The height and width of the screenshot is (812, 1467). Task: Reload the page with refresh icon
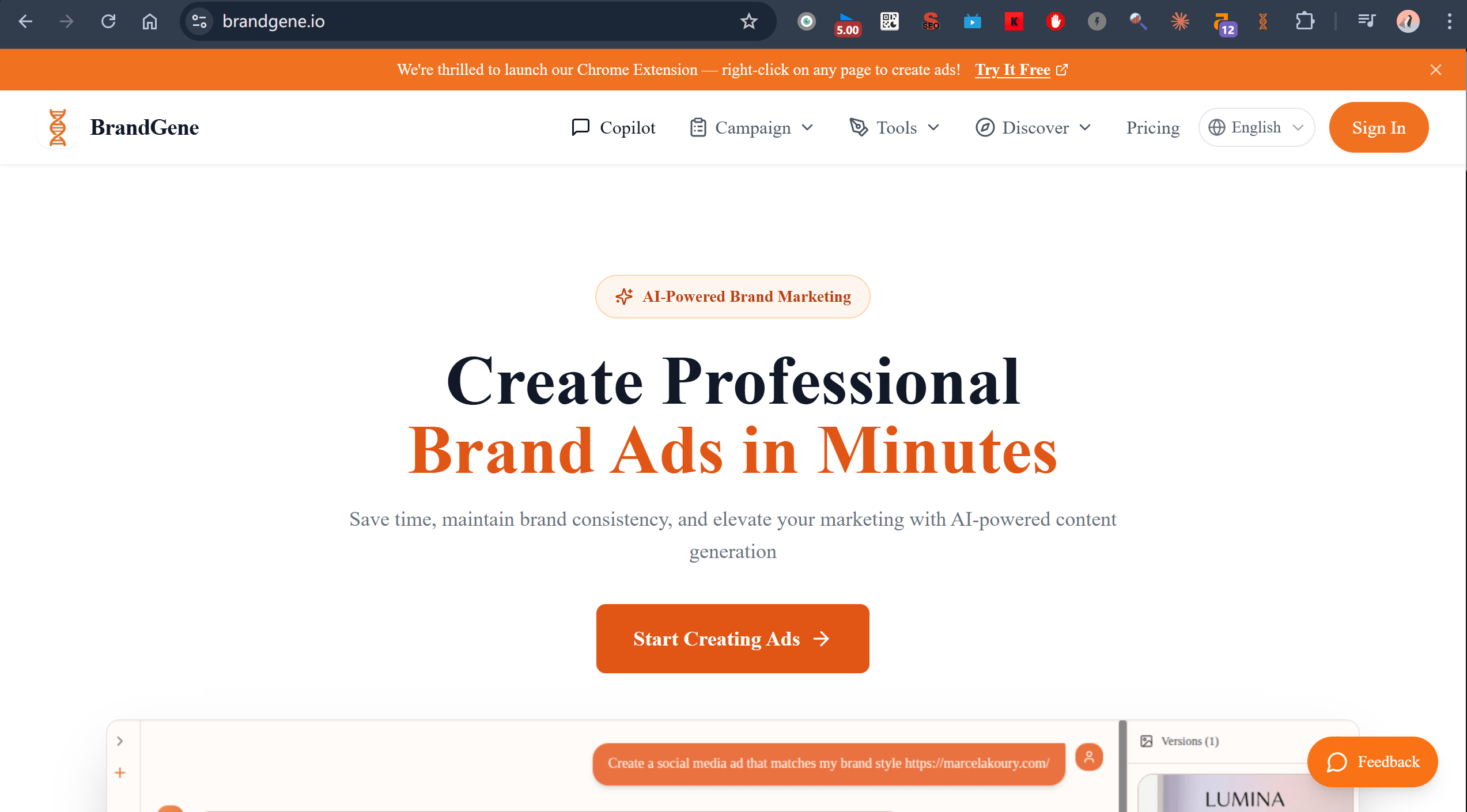click(108, 21)
